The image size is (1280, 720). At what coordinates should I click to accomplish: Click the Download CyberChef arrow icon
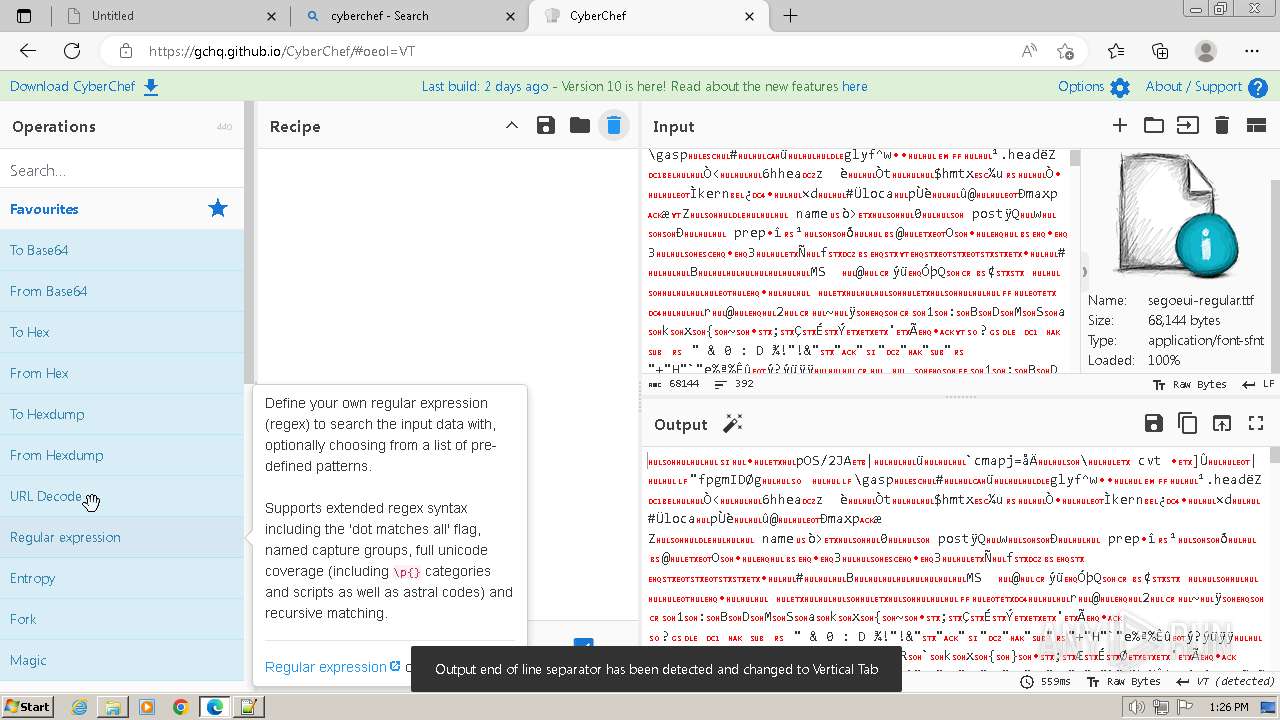pos(151,87)
